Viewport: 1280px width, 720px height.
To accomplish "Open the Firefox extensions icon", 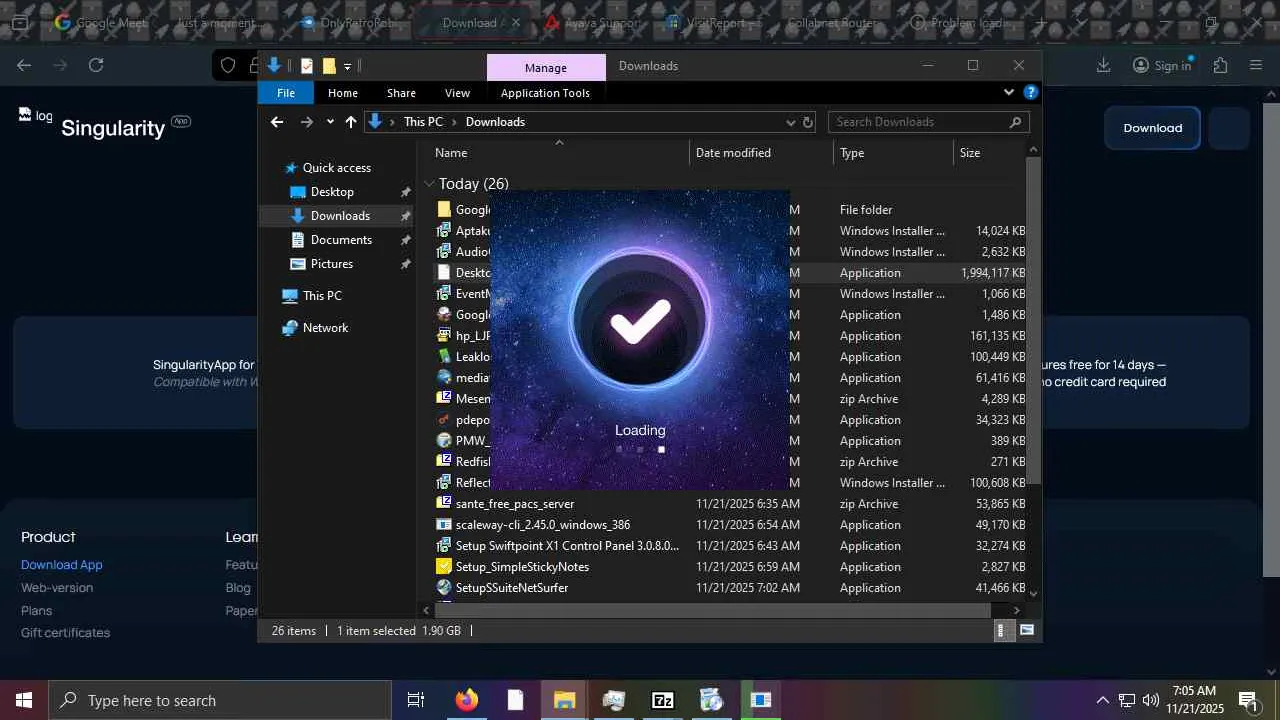I will tap(1220, 65).
